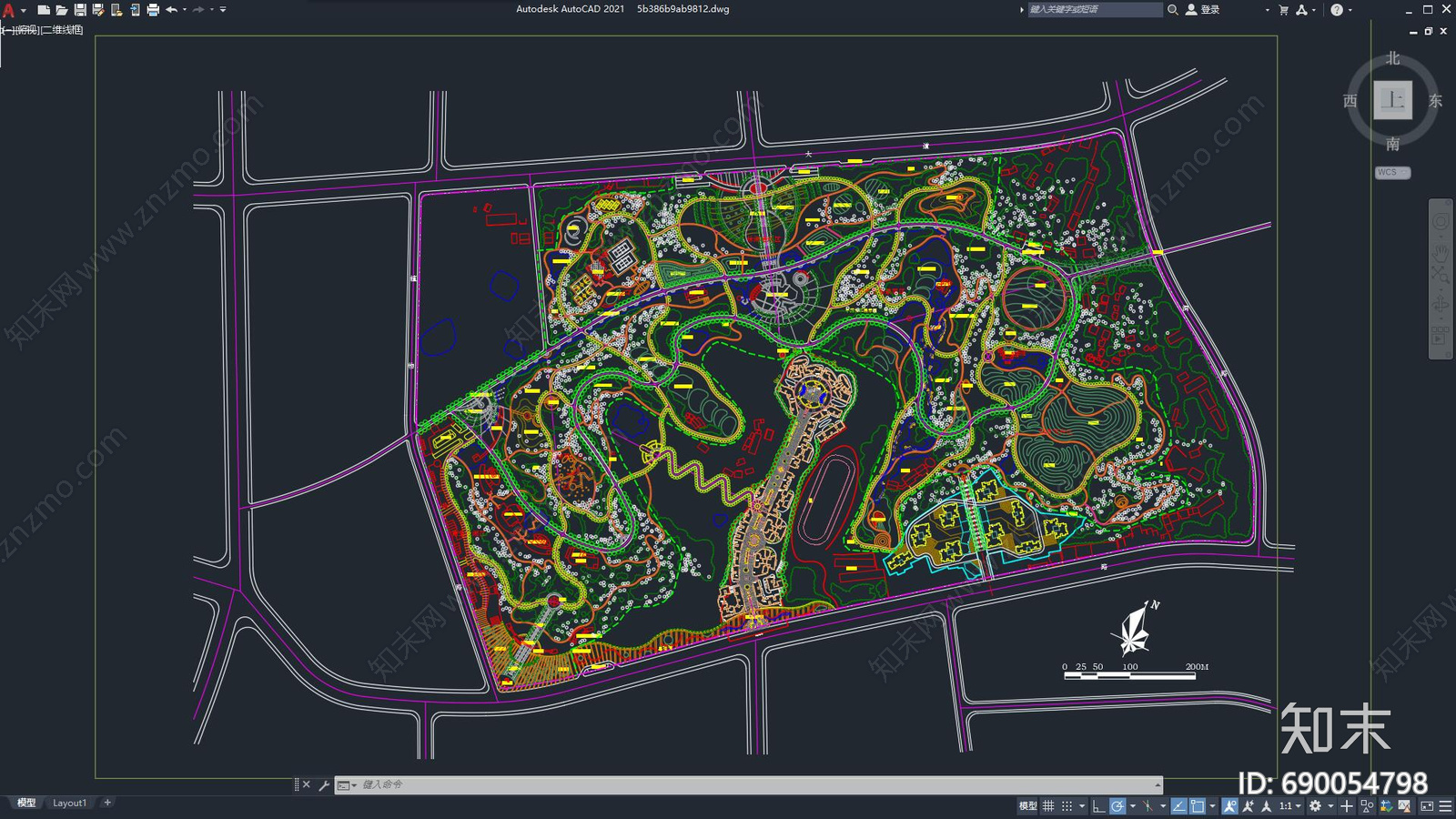Open a file with the Open folder icon
This screenshot has height=819, width=1456.
point(61,10)
